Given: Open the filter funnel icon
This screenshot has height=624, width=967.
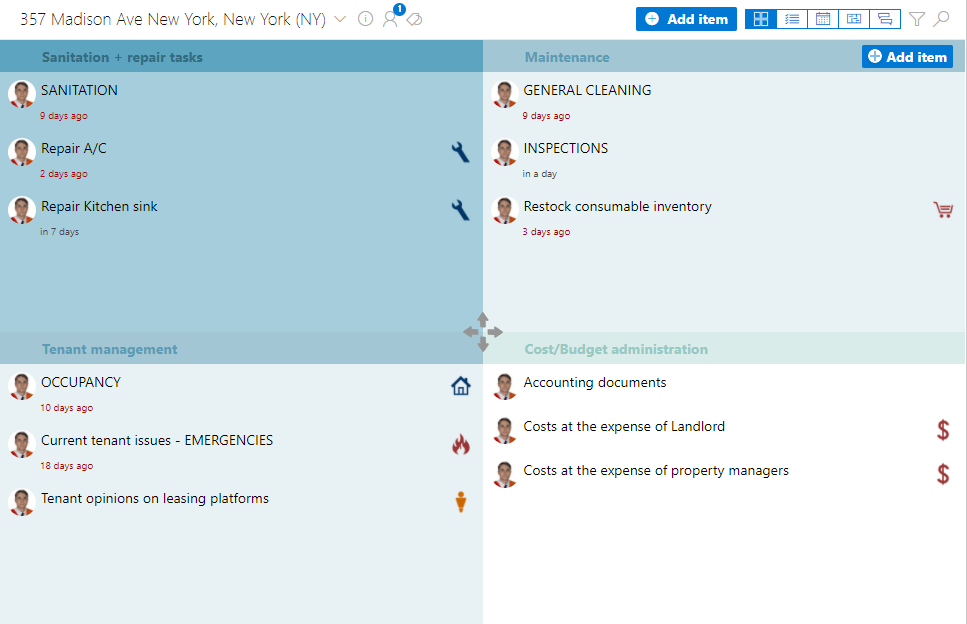Looking at the screenshot, I should (x=916, y=19).
